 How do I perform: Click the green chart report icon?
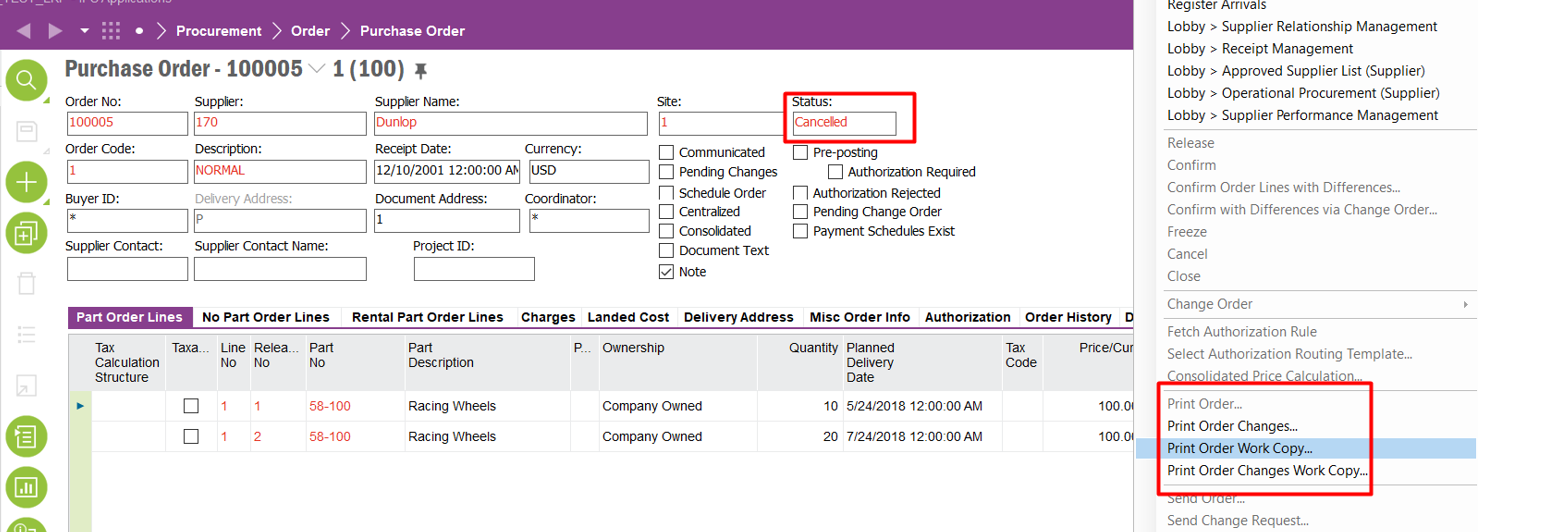click(x=26, y=488)
